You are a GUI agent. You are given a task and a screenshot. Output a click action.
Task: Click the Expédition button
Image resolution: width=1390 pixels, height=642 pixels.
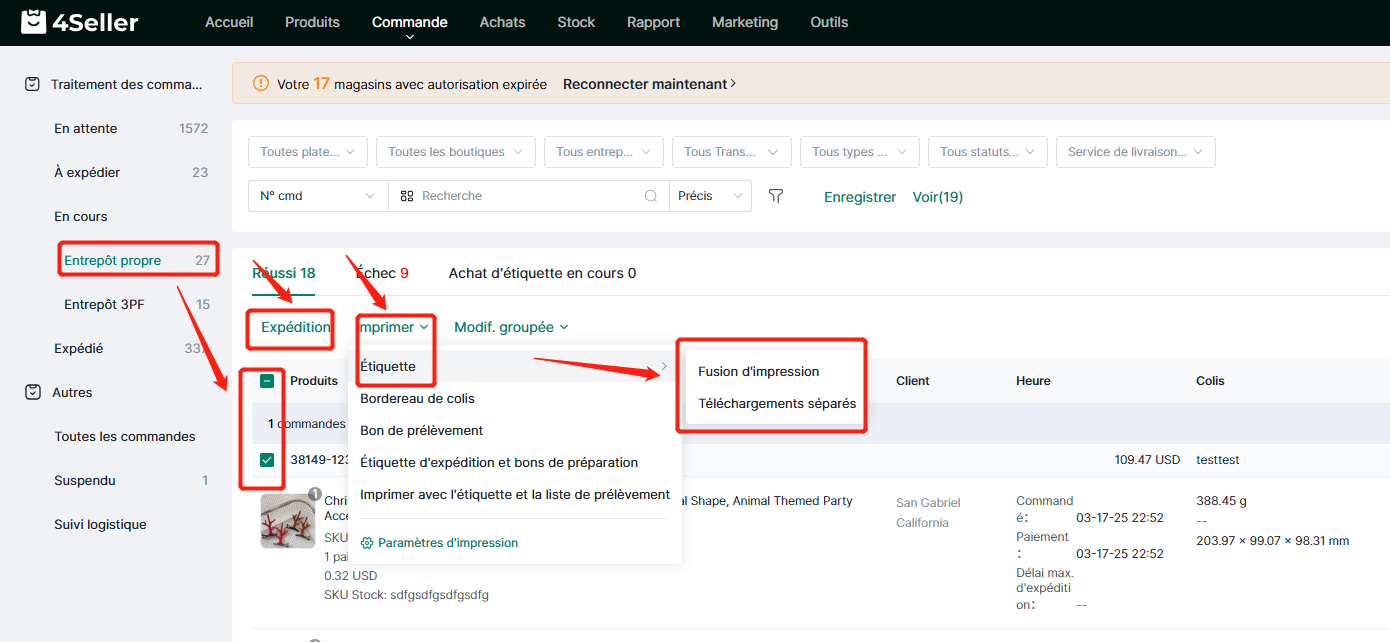coord(296,327)
